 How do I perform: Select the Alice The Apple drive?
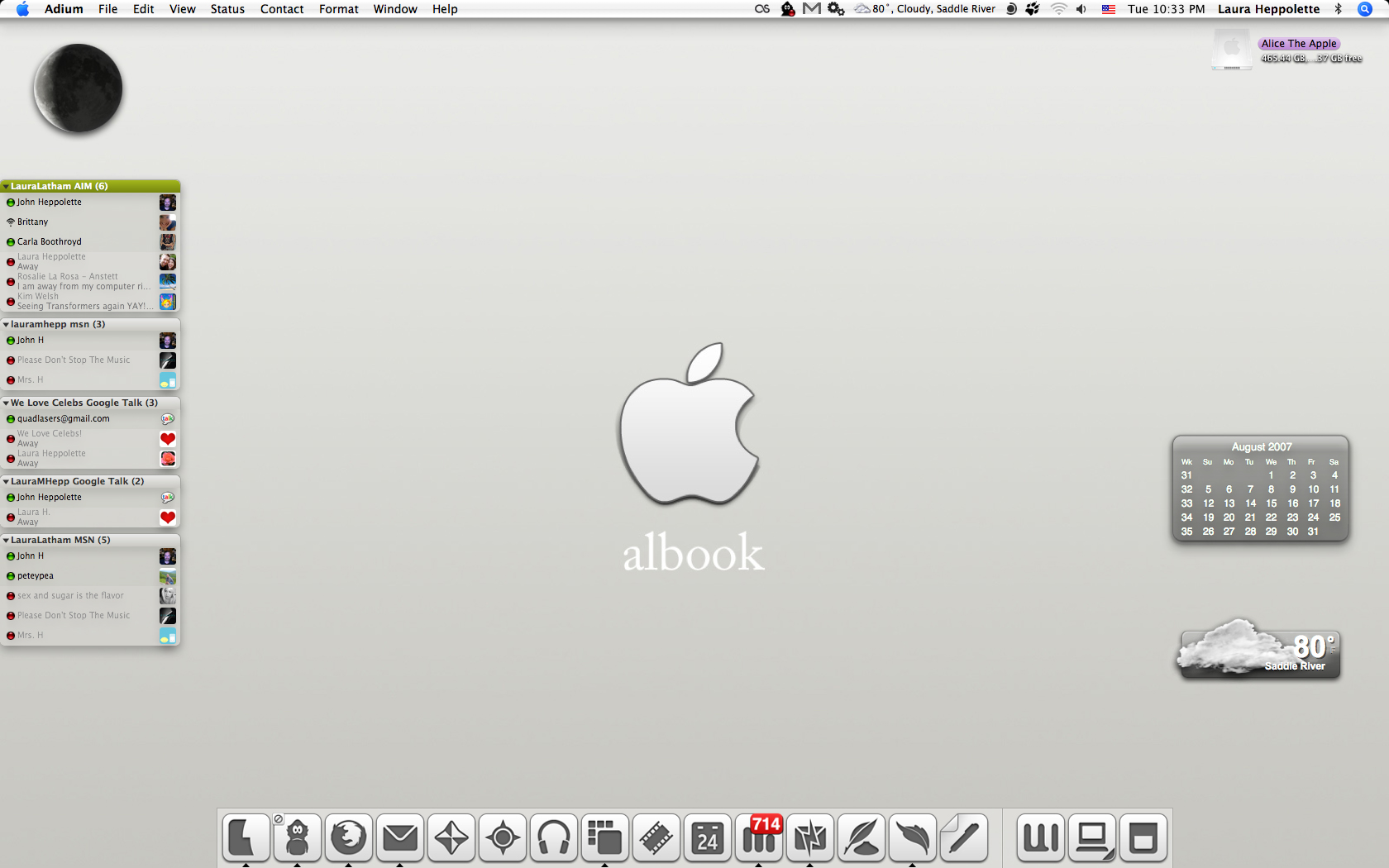tap(1232, 50)
